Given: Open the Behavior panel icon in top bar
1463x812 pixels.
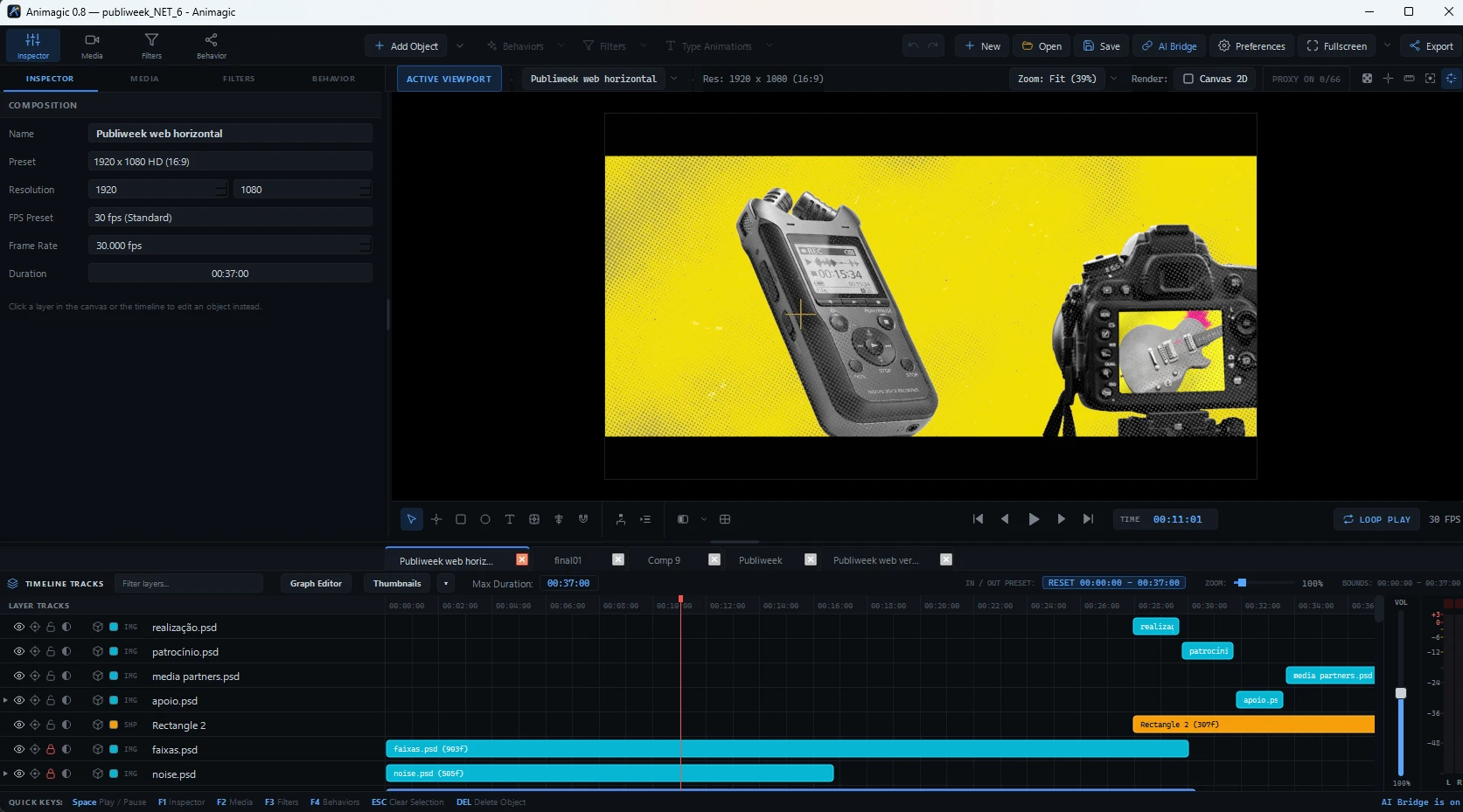Looking at the screenshot, I should (x=211, y=45).
